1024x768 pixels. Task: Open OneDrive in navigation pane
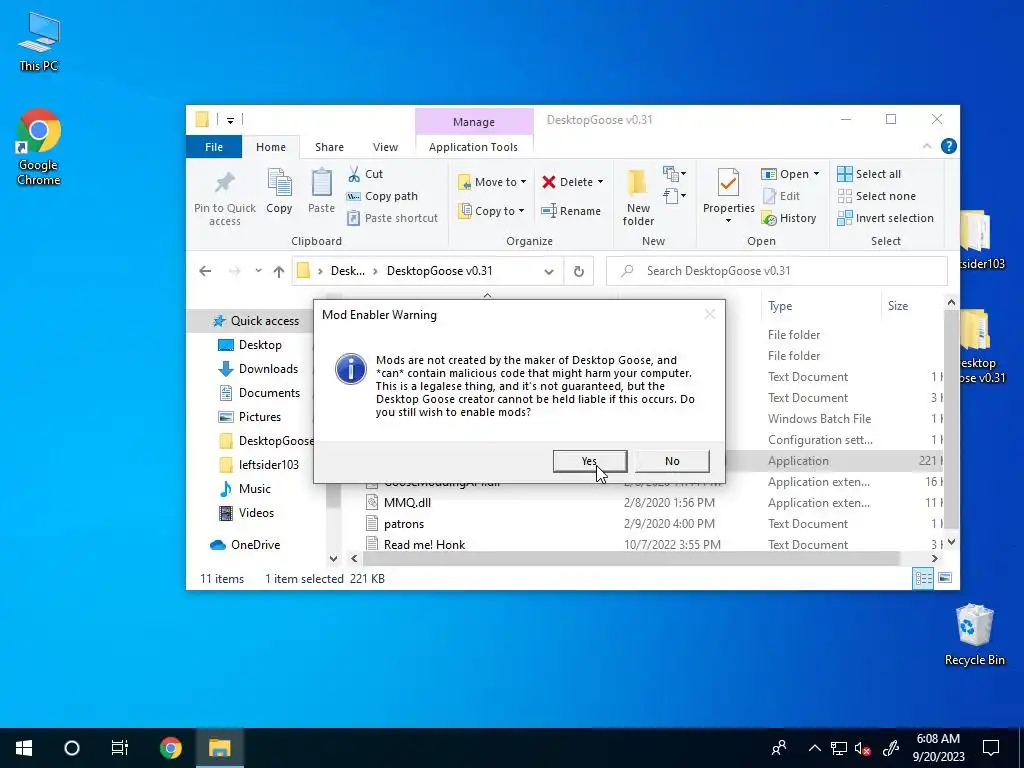click(246, 545)
